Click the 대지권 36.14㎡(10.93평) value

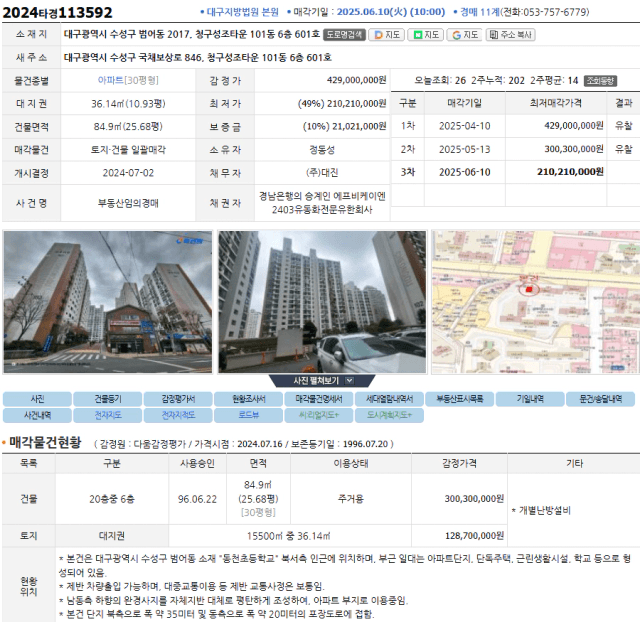[x=128, y=104]
